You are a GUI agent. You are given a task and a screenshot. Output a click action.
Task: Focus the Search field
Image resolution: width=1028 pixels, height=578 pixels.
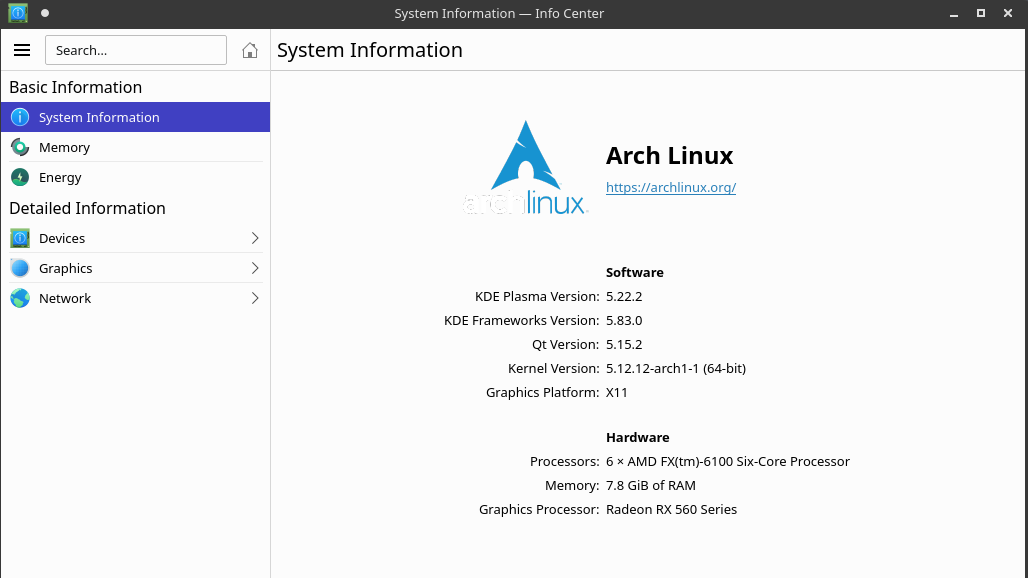point(136,50)
